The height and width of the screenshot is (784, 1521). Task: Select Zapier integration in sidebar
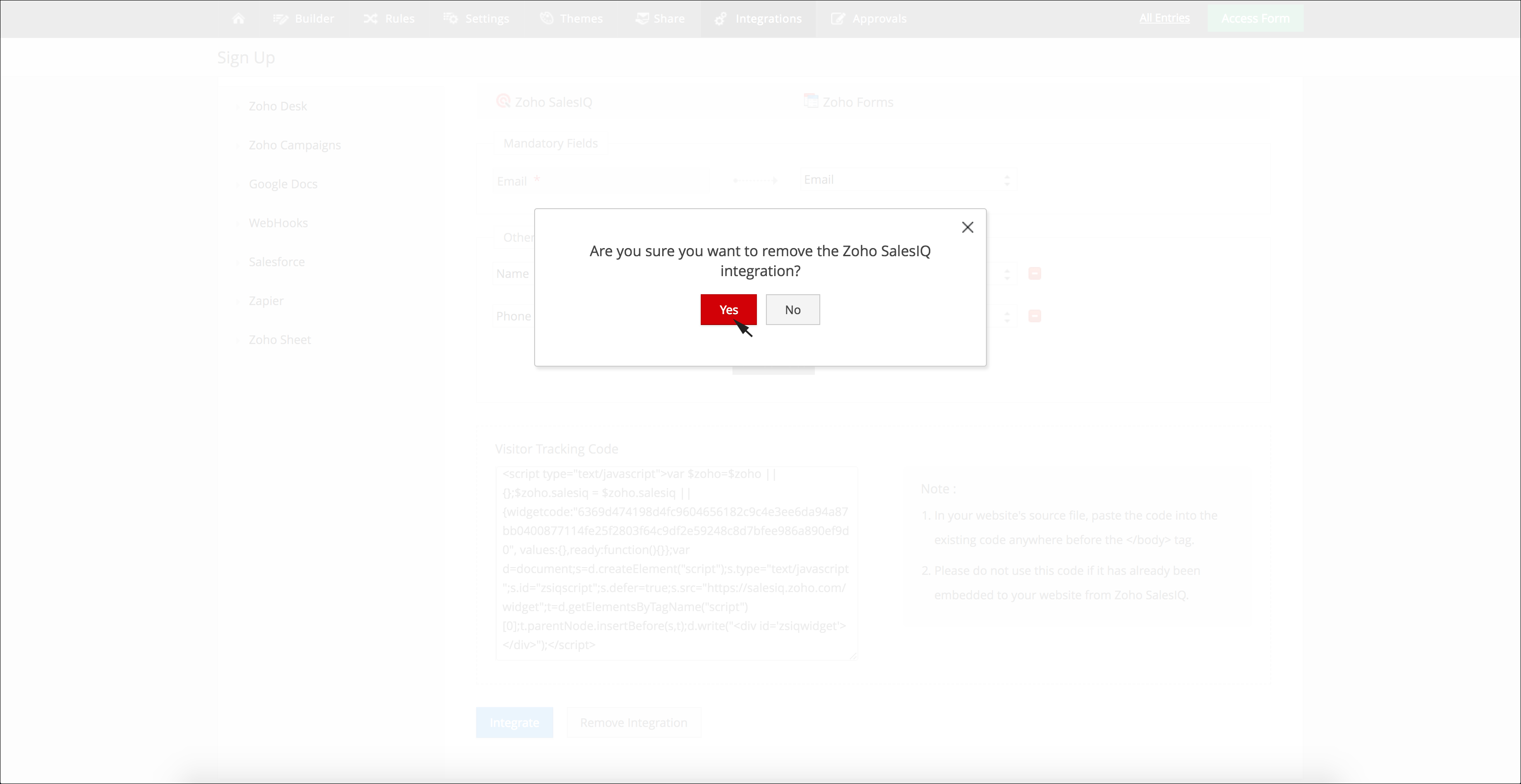point(266,301)
